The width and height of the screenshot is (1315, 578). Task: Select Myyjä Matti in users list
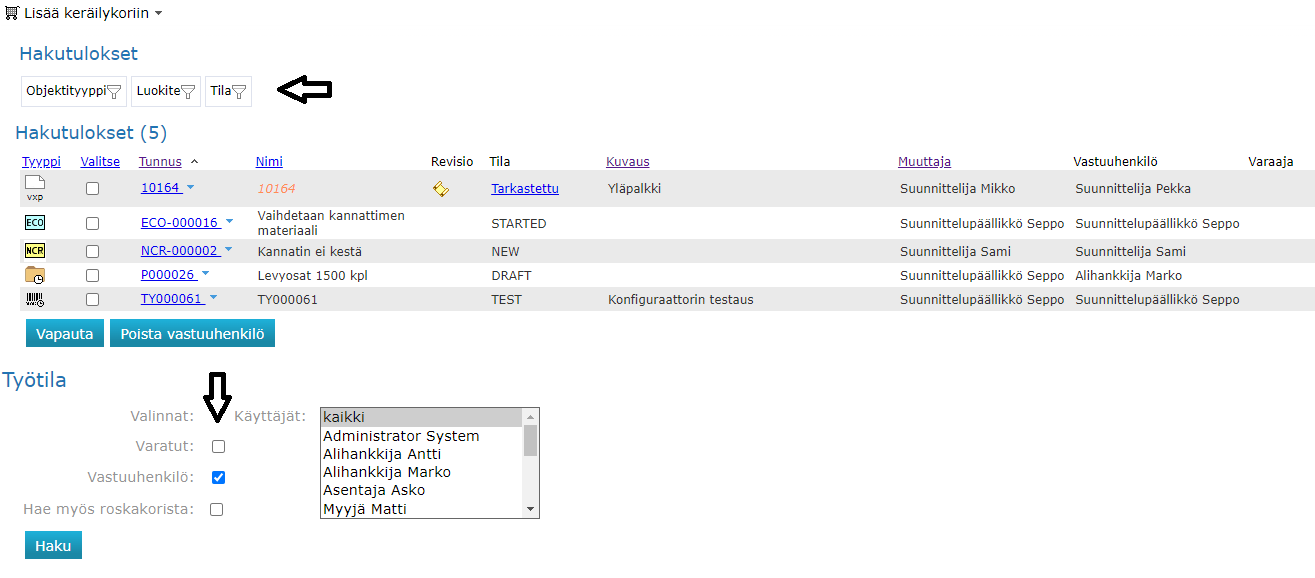(422, 509)
